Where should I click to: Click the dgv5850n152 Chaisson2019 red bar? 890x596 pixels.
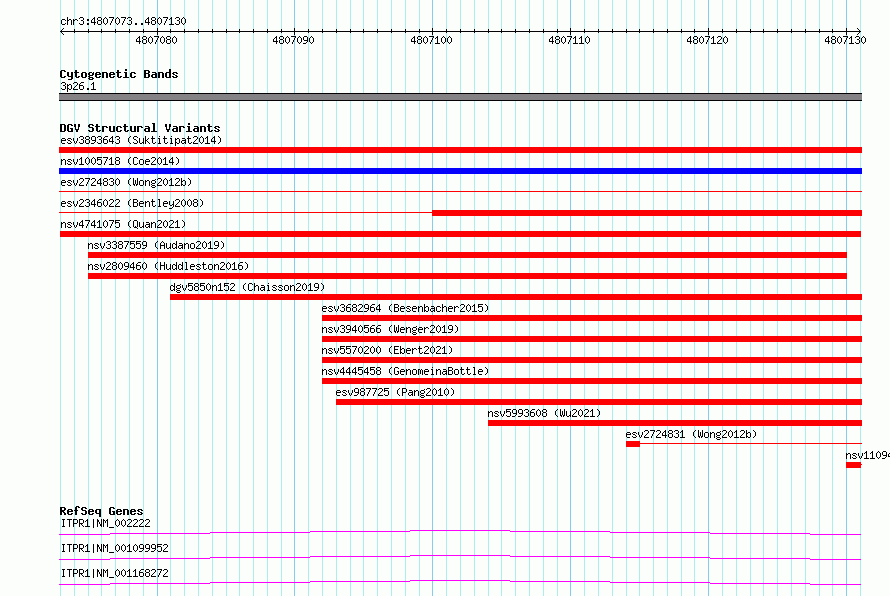pyautogui.click(x=516, y=297)
